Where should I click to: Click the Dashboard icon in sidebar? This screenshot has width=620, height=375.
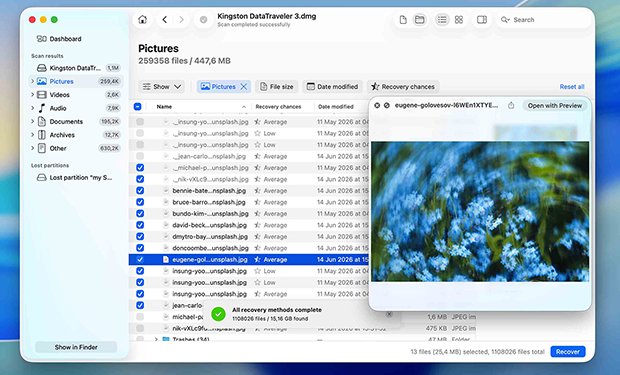[x=42, y=38]
